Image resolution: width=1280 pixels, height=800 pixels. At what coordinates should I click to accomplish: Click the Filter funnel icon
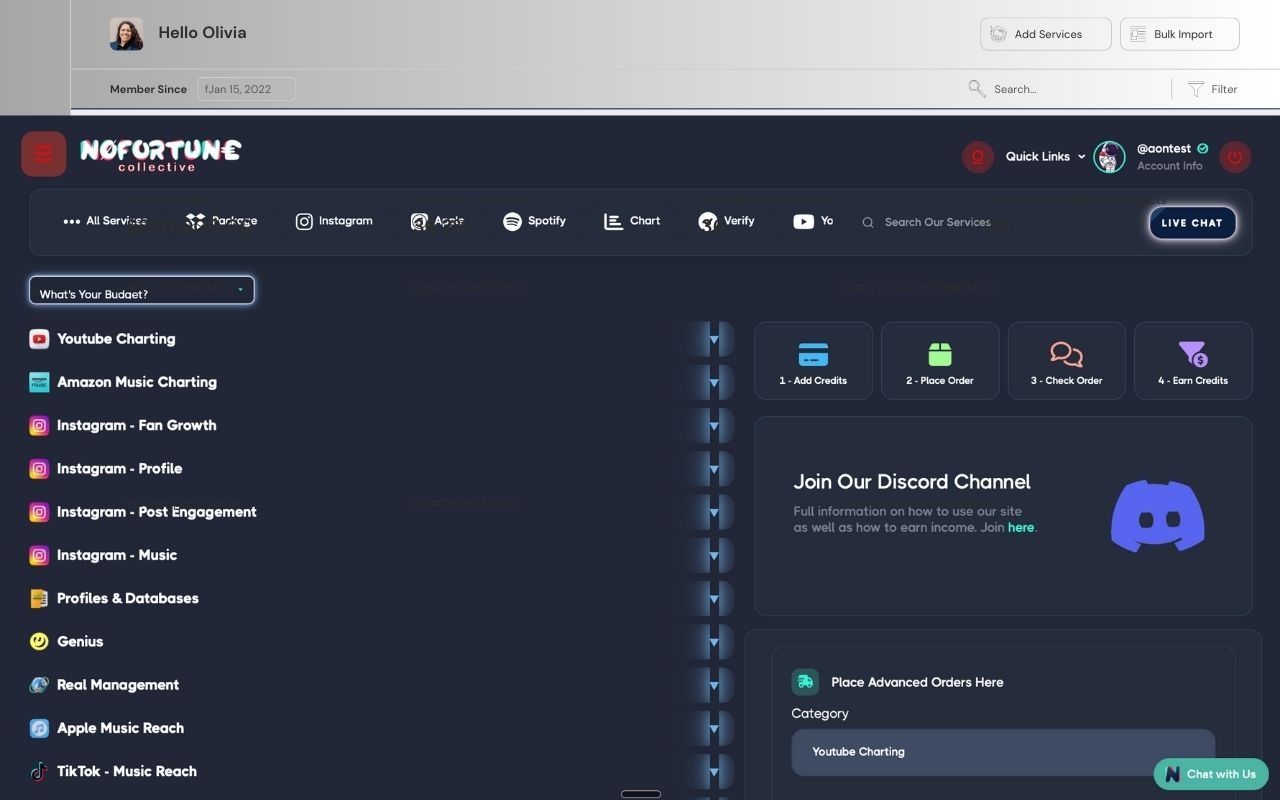pyautogui.click(x=1195, y=89)
